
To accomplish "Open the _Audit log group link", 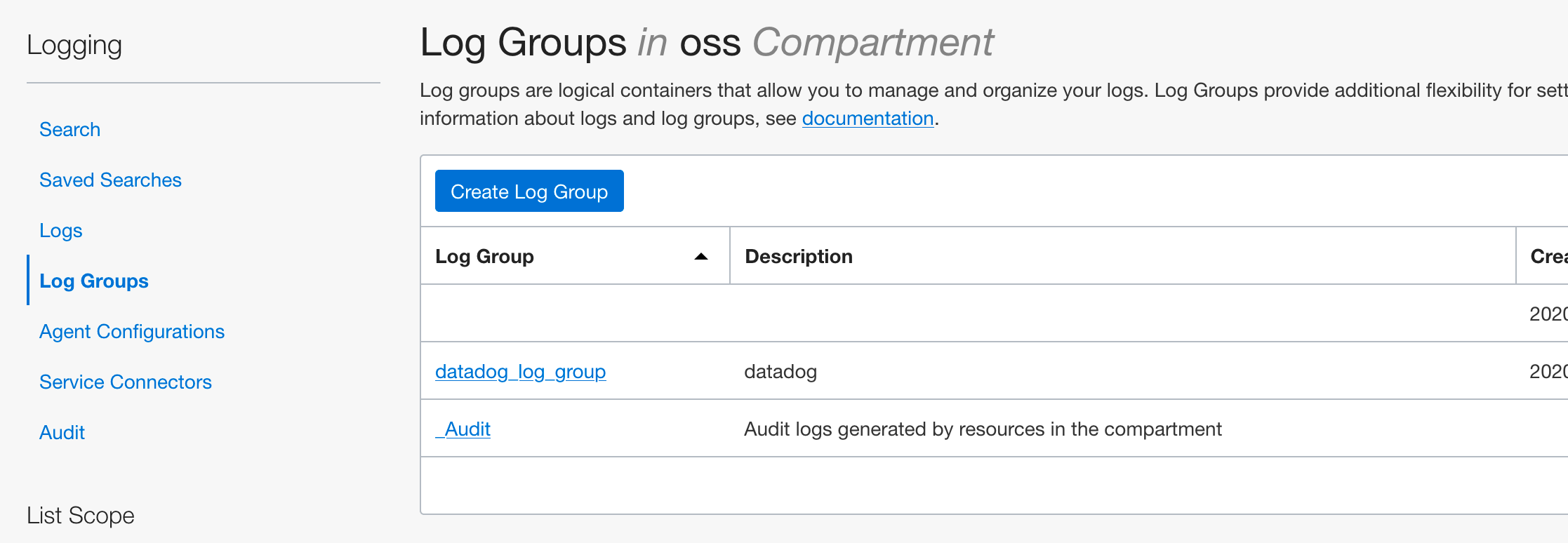I will pos(463,429).
